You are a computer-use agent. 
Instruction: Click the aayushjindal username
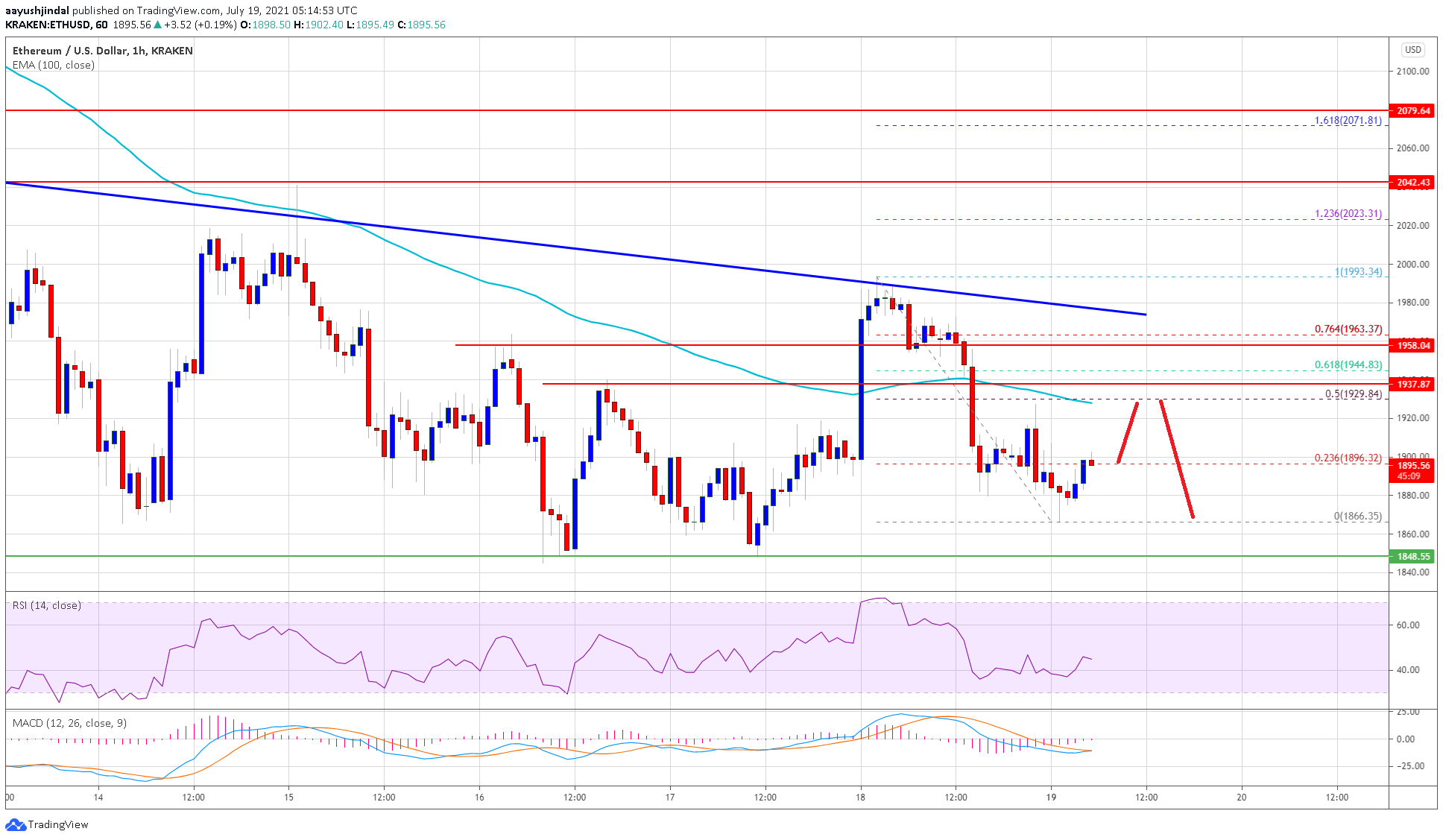tap(37, 10)
